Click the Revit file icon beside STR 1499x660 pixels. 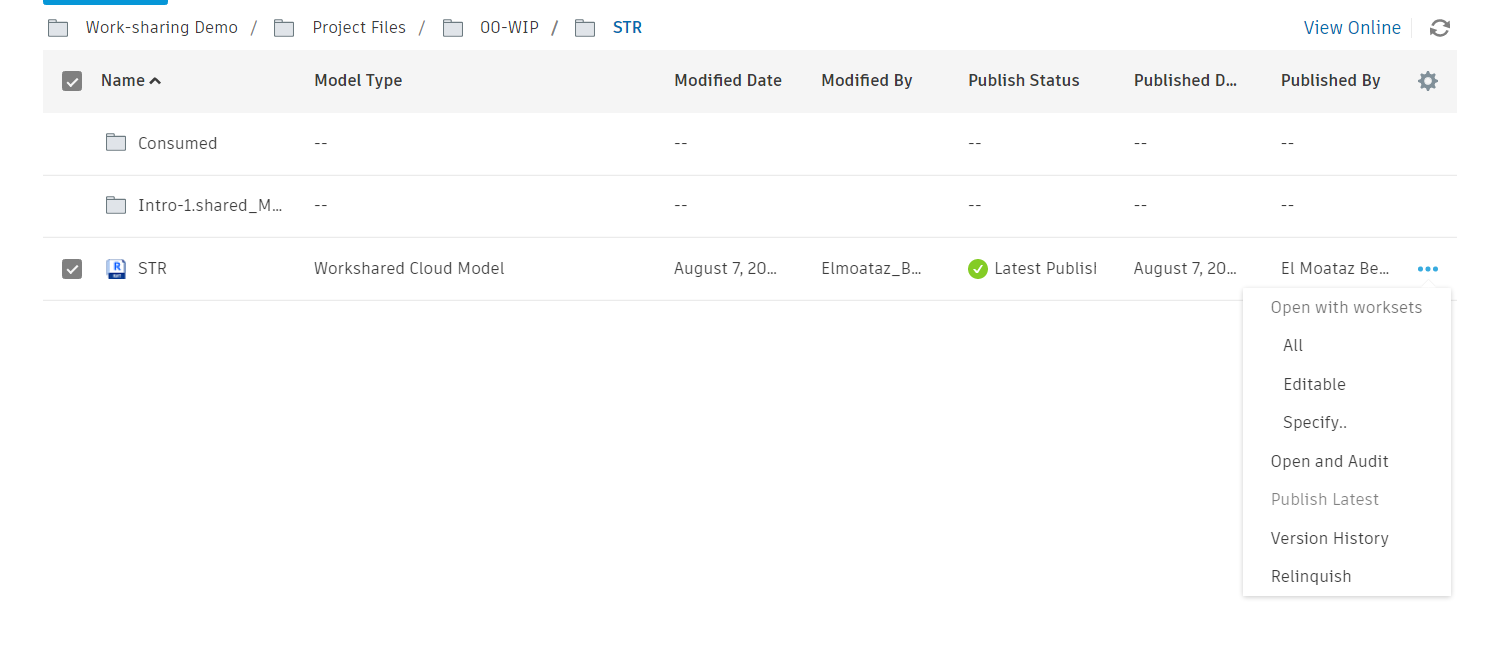pos(116,268)
